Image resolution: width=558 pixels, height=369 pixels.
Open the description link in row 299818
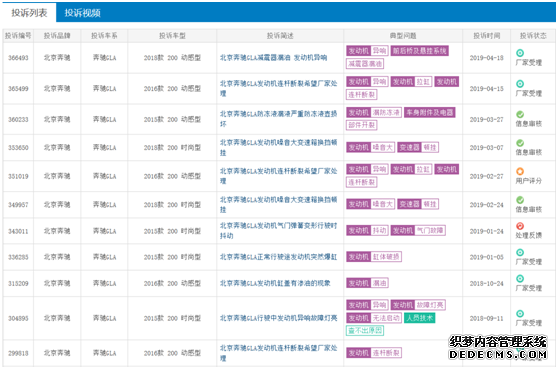coord(278,353)
